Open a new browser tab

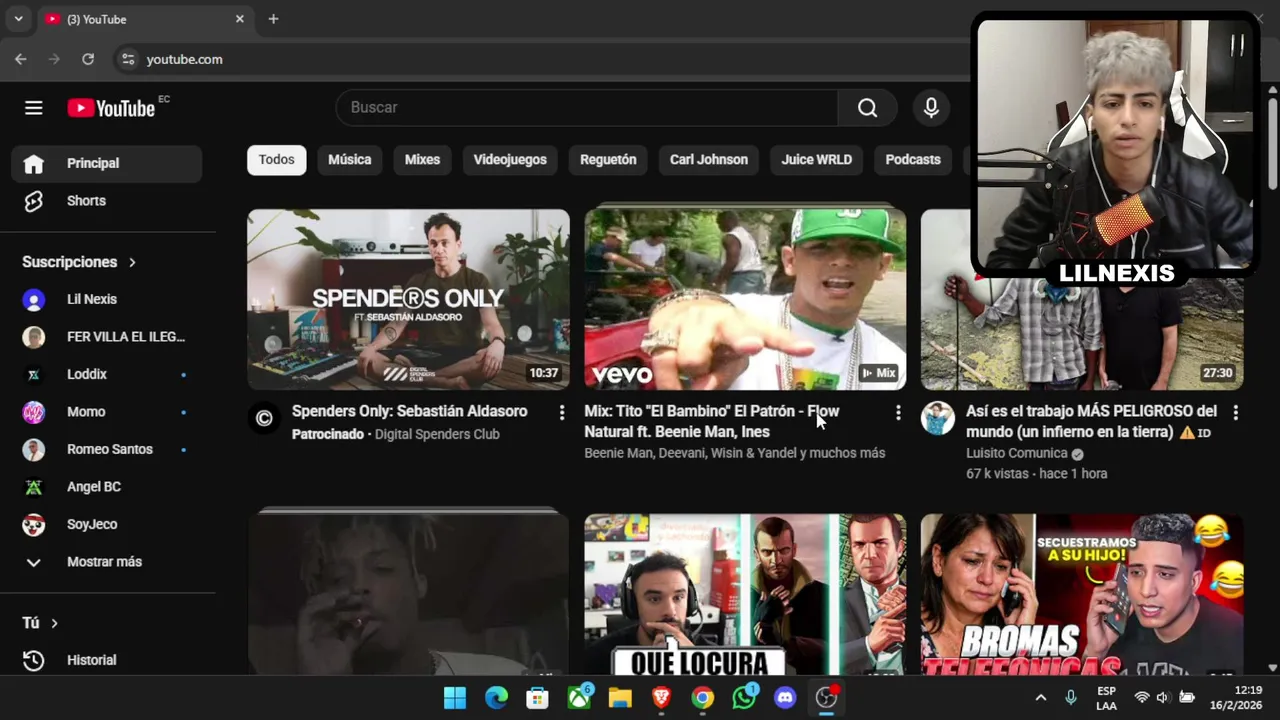[x=273, y=19]
